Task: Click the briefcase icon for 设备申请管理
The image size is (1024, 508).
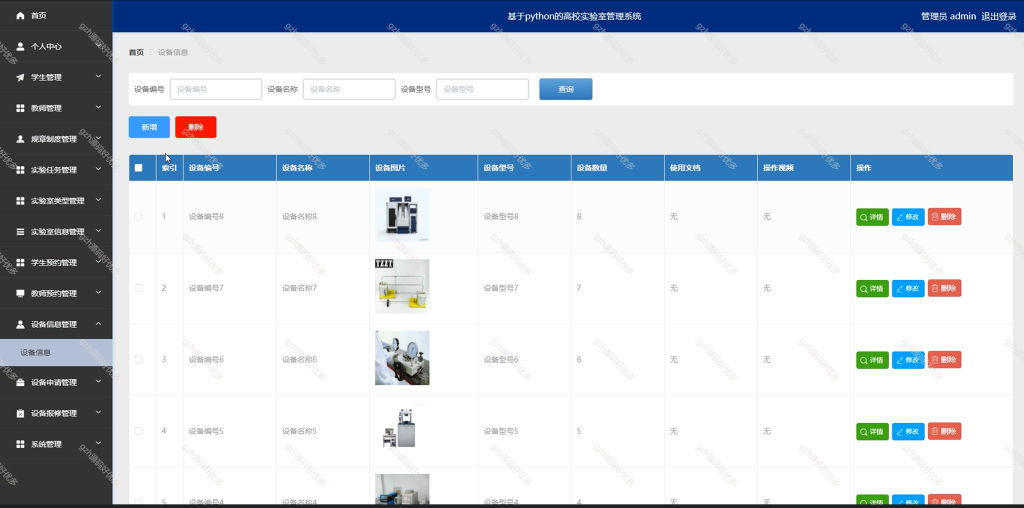Action: pyautogui.click(x=20, y=382)
